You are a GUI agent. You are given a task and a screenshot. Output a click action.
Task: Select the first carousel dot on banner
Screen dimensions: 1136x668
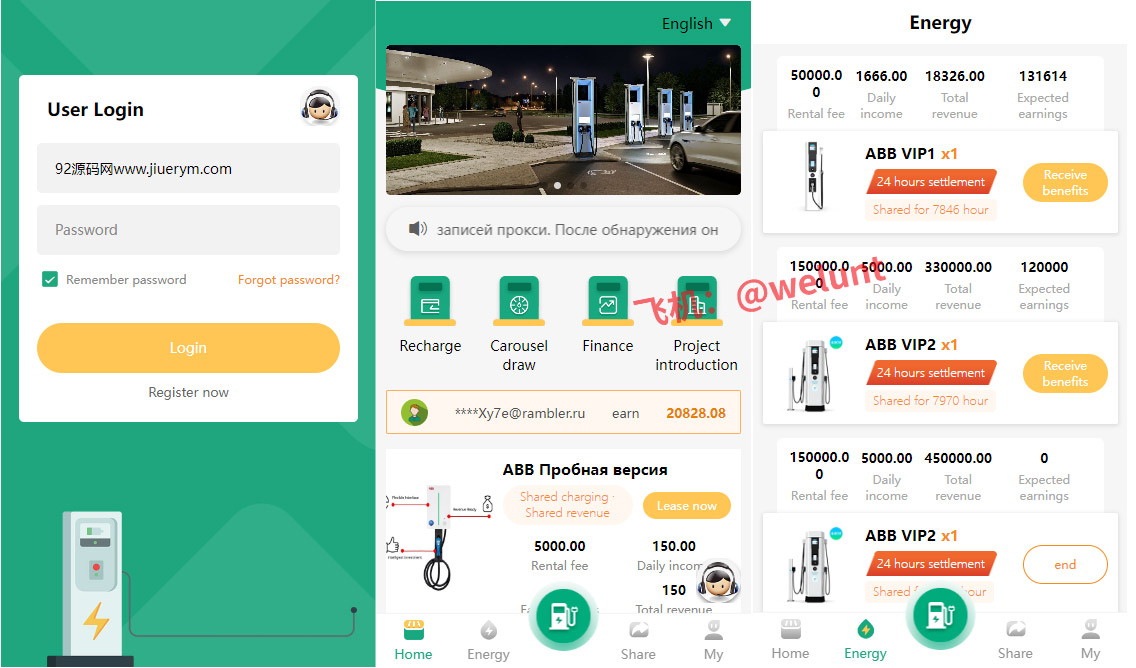tap(557, 185)
